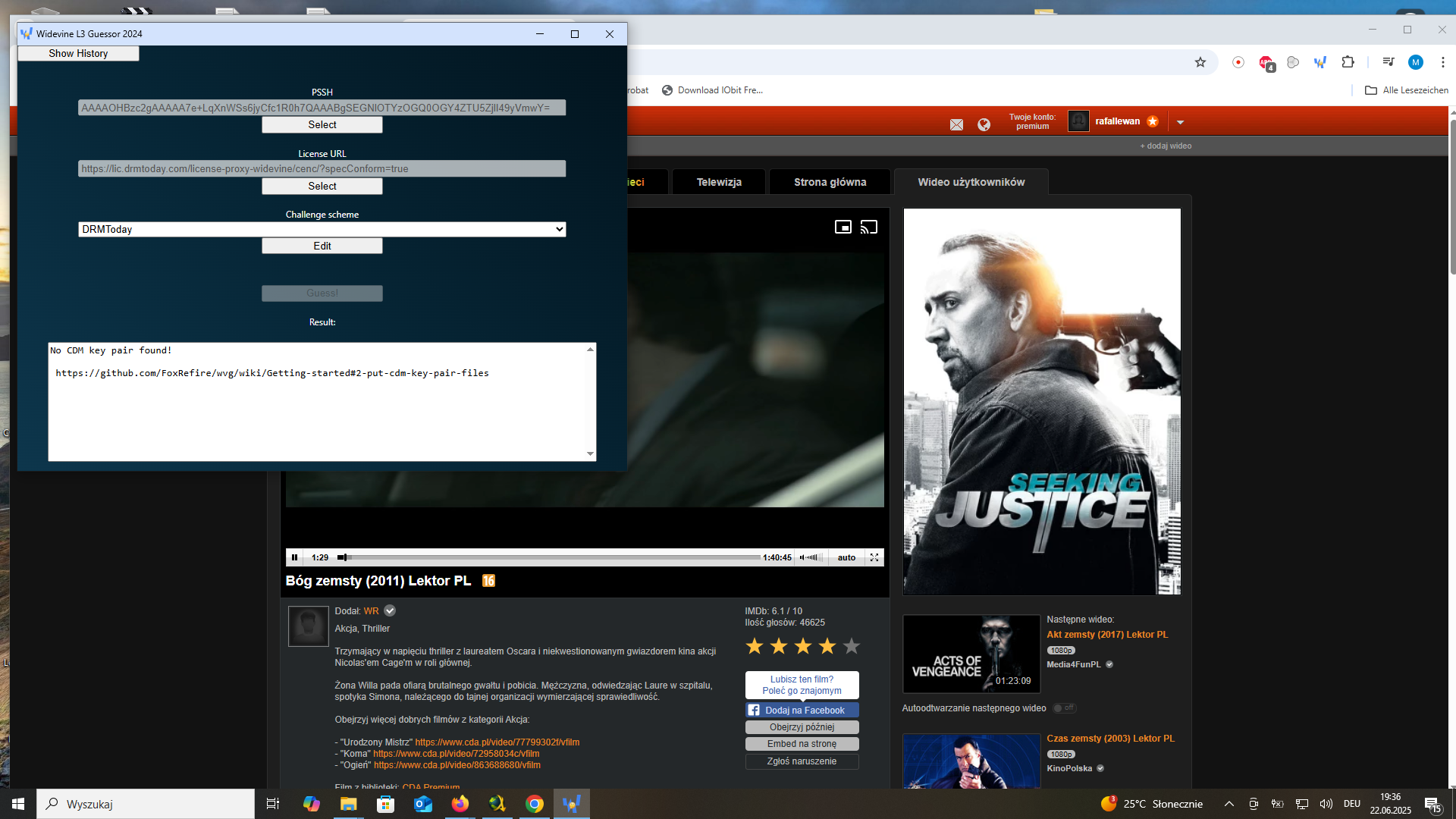The image size is (1456, 819).
Task: Open the Challenge scheme DRMToday dropdown
Action: (x=322, y=229)
